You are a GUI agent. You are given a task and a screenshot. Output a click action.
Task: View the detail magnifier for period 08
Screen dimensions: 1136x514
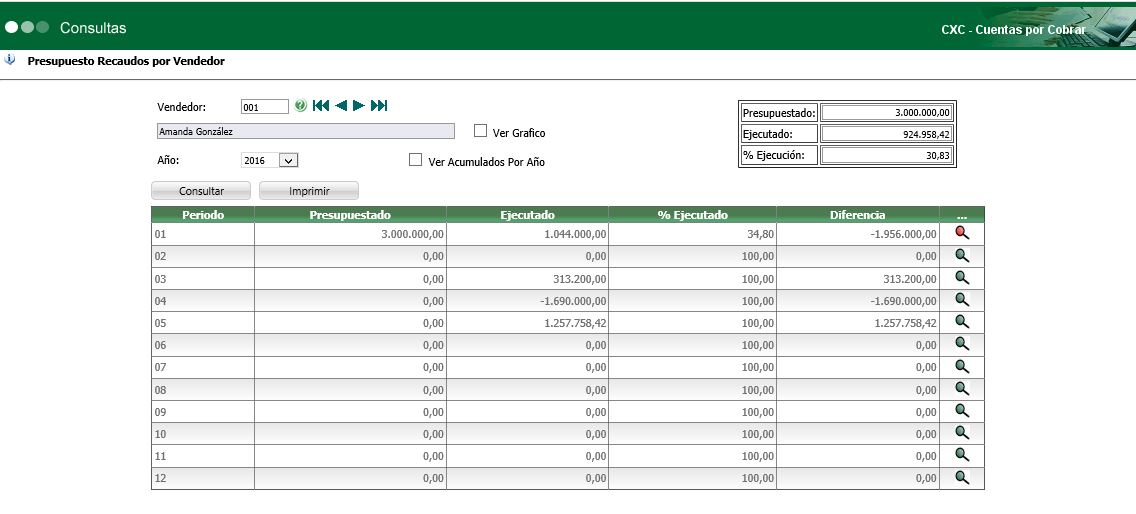(x=962, y=388)
